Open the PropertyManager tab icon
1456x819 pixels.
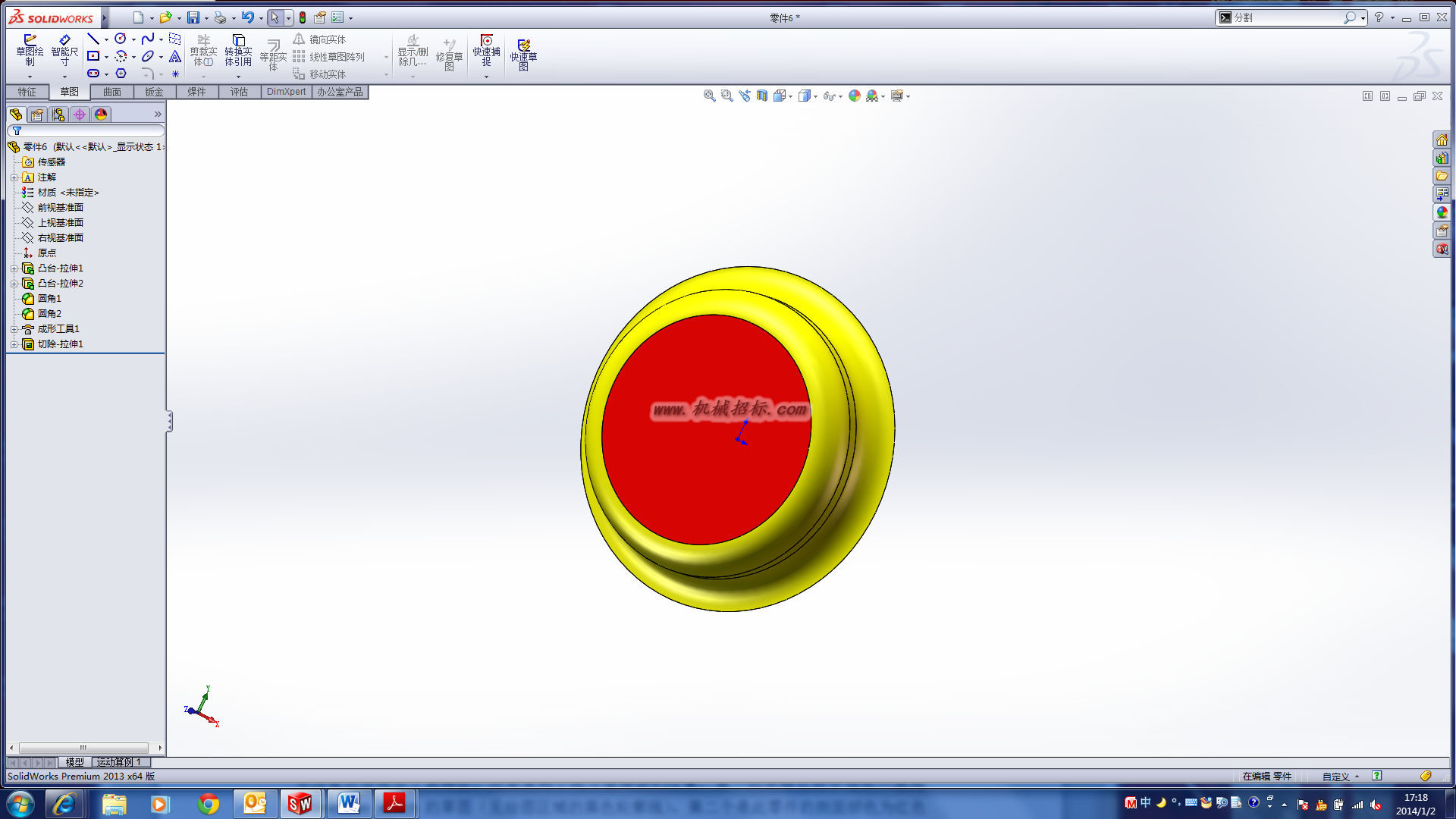[x=37, y=115]
